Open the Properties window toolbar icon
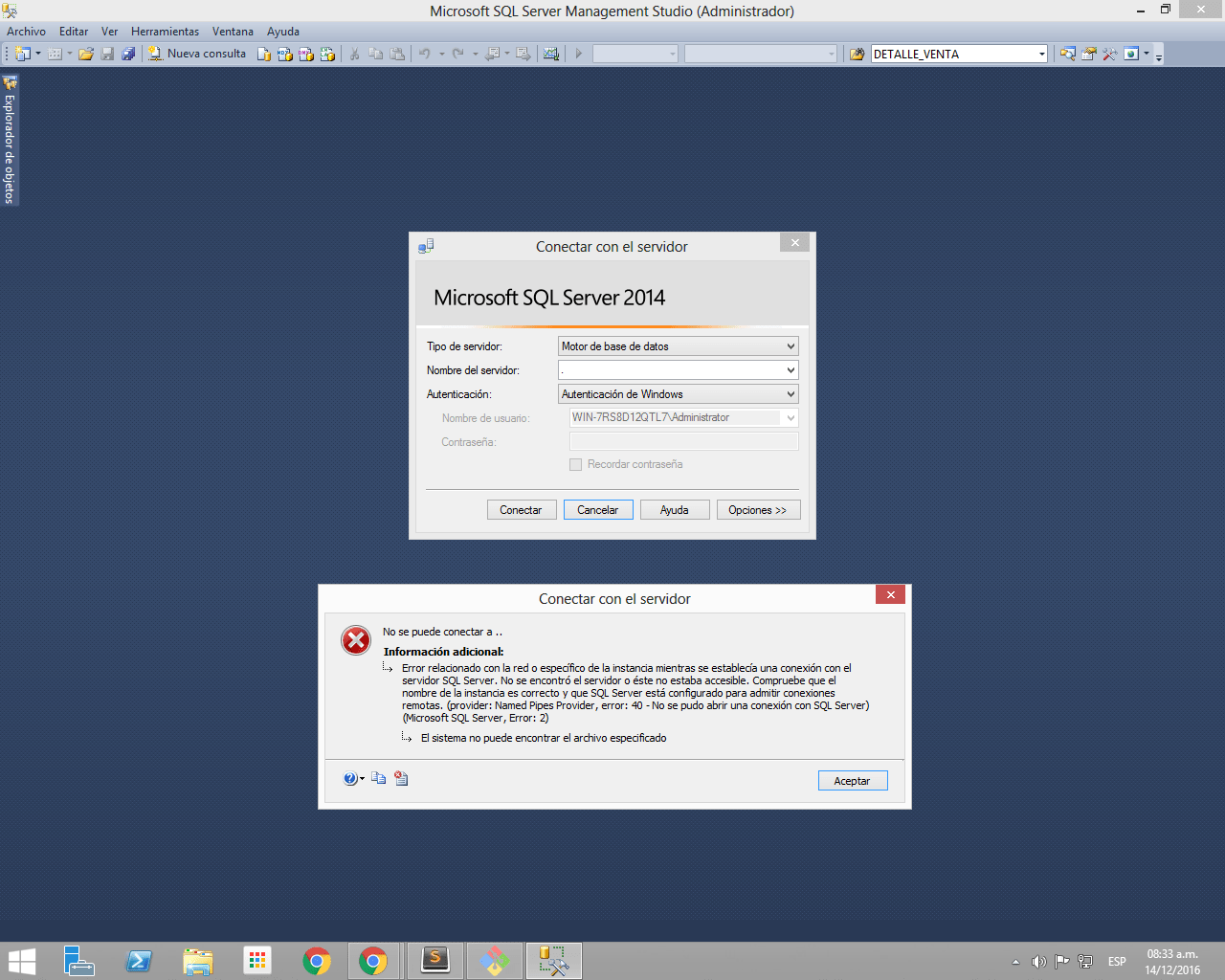The height and width of the screenshot is (980, 1225). point(1089,54)
